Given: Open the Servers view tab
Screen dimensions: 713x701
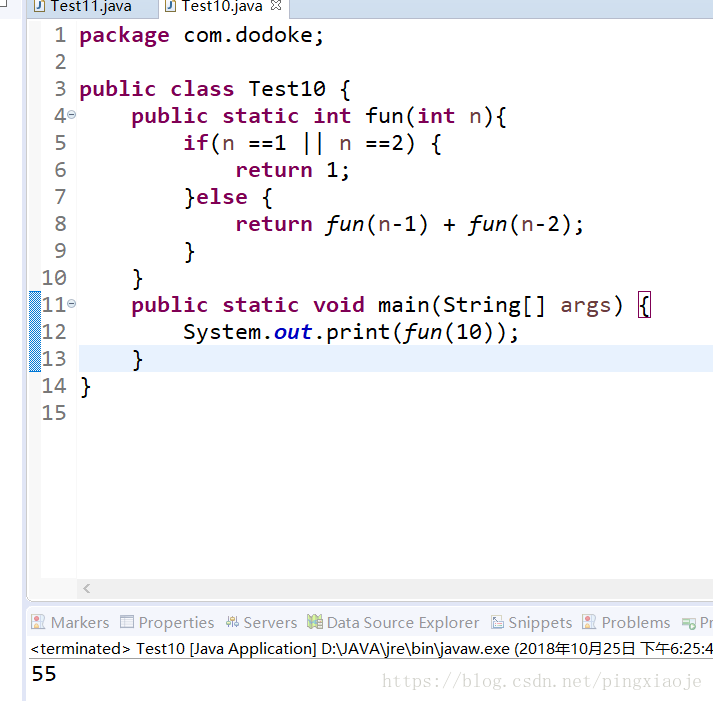Looking at the screenshot, I should tap(261, 622).
